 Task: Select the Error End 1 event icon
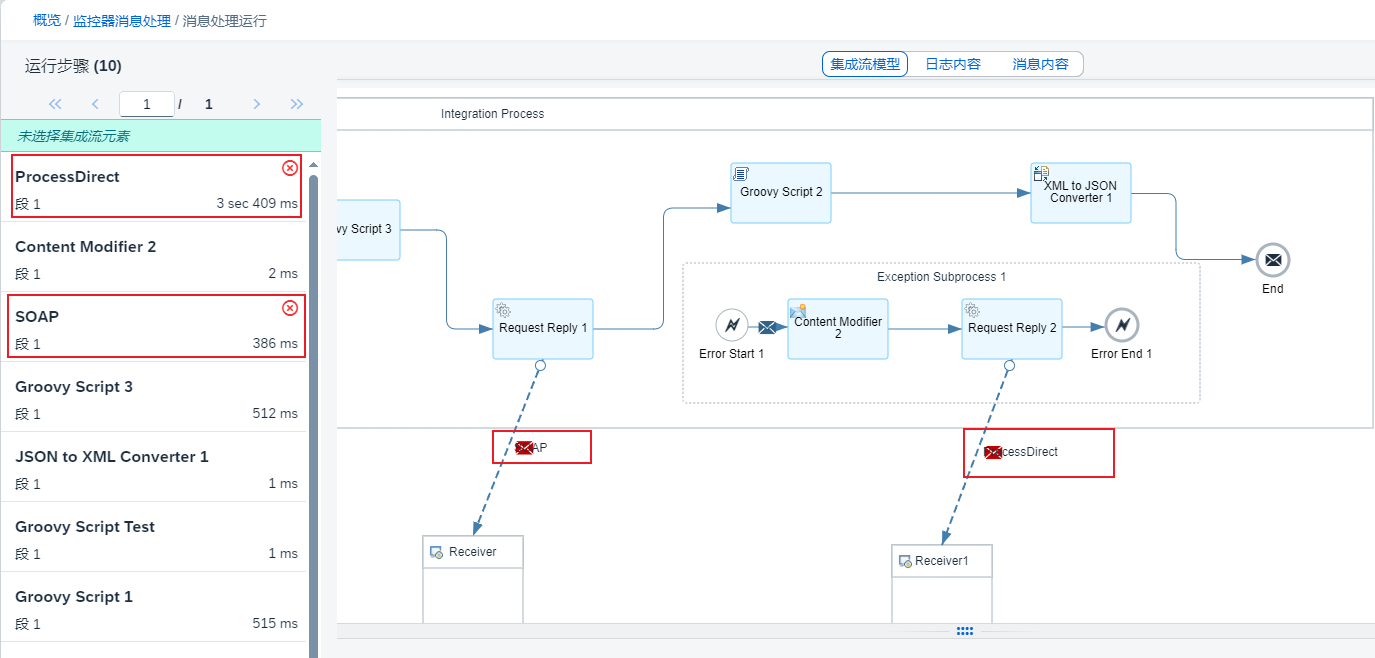click(1122, 325)
